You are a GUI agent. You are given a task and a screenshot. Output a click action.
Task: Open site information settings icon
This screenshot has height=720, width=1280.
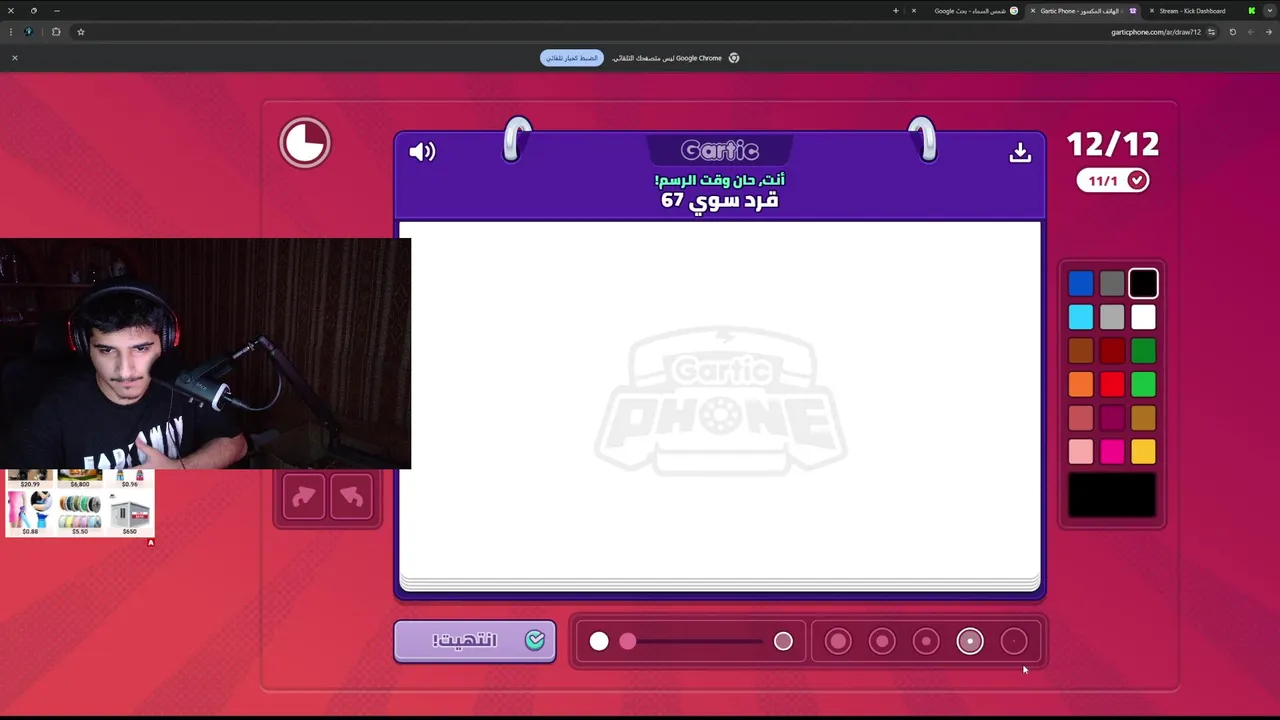coord(1211,32)
